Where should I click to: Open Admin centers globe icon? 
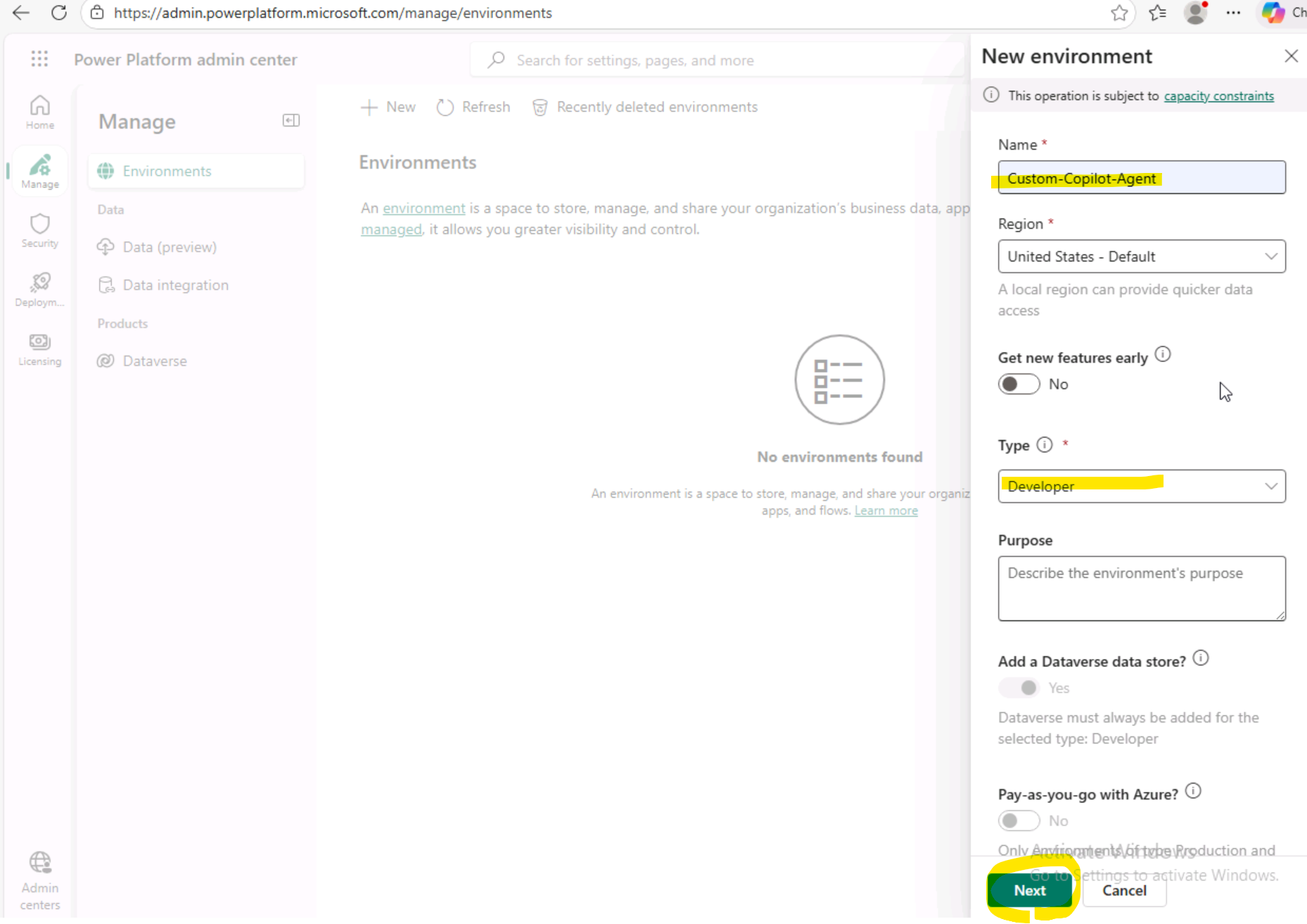[x=40, y=879]
